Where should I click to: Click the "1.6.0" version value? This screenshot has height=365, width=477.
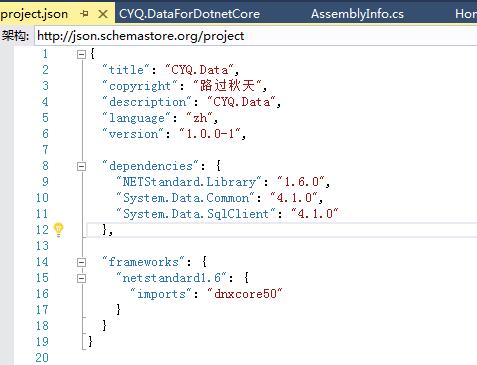coord(301,182)
